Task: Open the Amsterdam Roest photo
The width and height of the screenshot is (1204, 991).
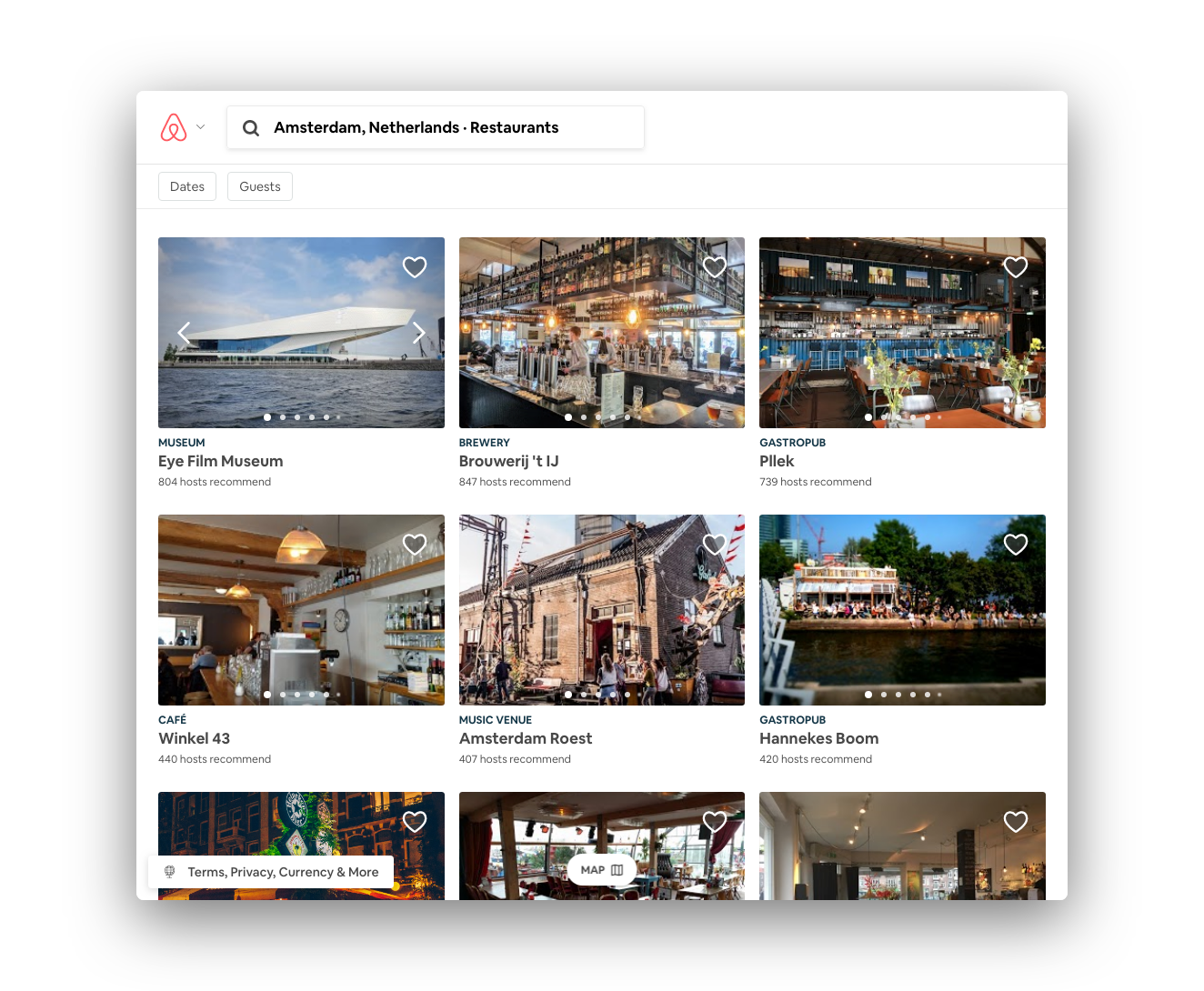Action: click(602, 610)
